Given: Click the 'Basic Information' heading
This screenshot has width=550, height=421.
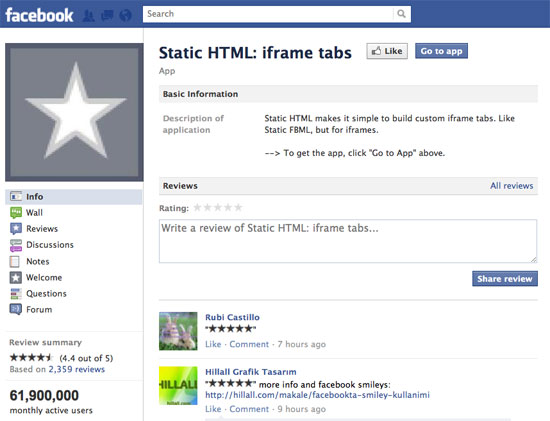Looking at the screenshot, I should [200, 94].
